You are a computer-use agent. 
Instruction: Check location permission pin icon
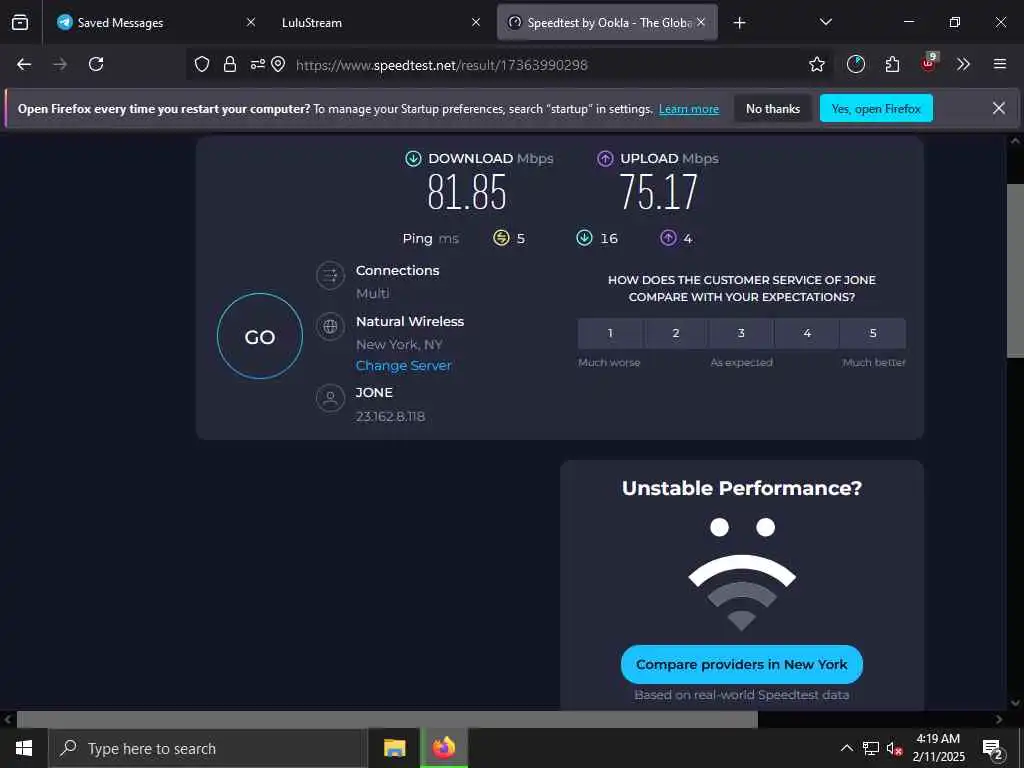click(278, 64)
